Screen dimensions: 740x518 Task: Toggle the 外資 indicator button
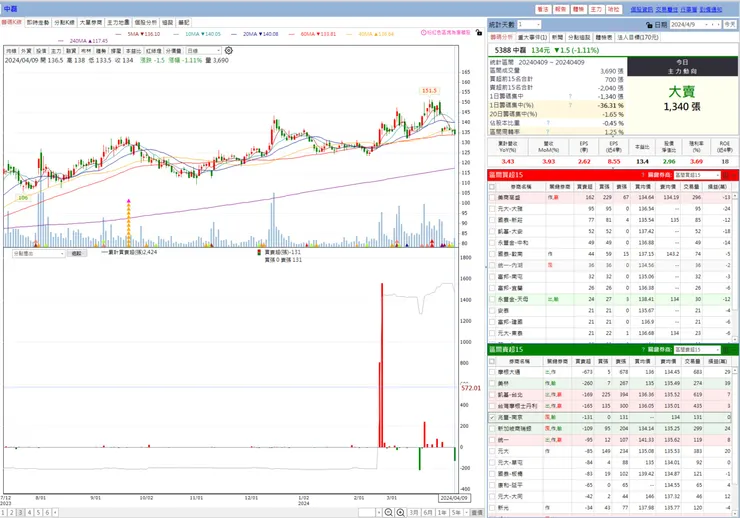[26, 50]
